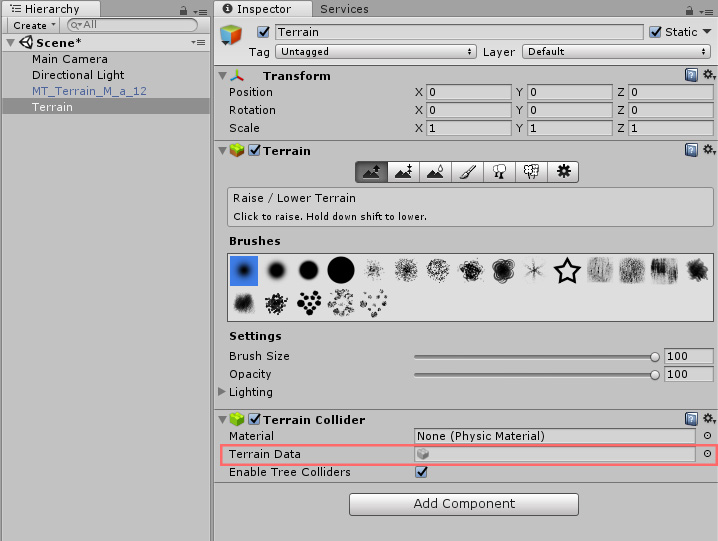Viewport: 718px width, 541px height.
Task: Disable the Terrain Collider component checkbox
Action: point(254,419)
